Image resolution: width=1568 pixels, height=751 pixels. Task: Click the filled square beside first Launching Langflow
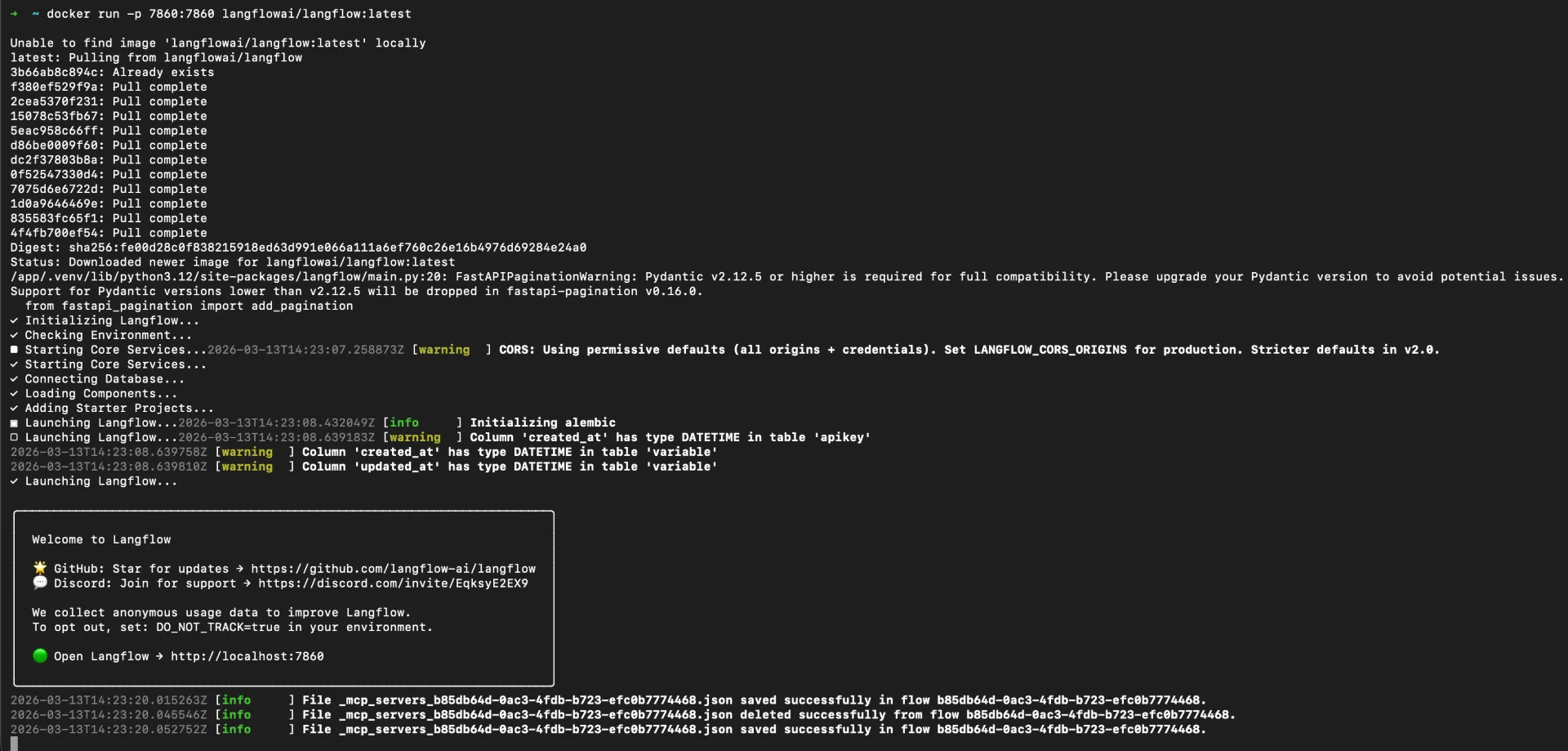[13, 422]
